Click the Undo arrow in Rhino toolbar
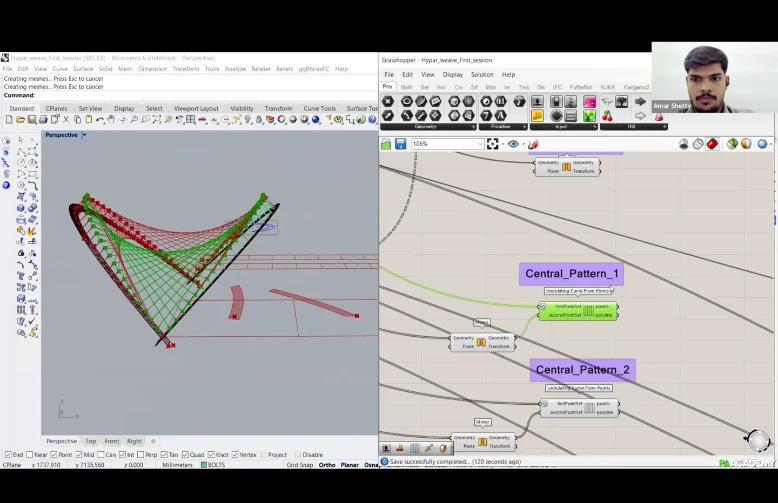Viewport: 778px width, 503px height. coord(100,120)
